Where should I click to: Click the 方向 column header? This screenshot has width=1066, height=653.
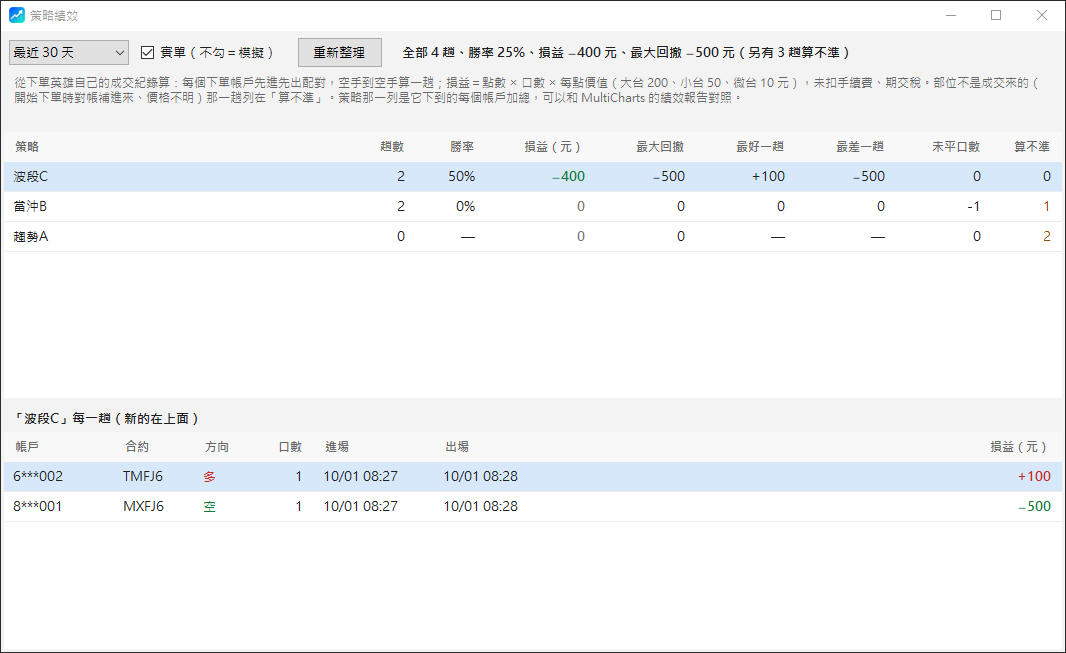217,446
